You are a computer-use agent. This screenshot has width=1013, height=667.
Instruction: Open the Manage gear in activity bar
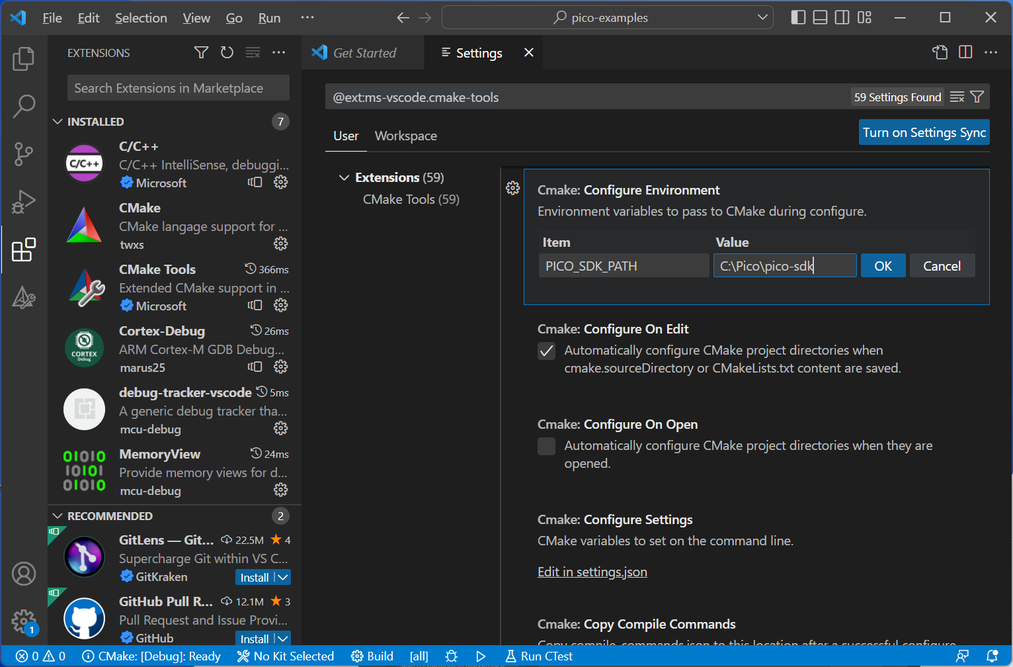pyautogui.click(x=24, y=621)
